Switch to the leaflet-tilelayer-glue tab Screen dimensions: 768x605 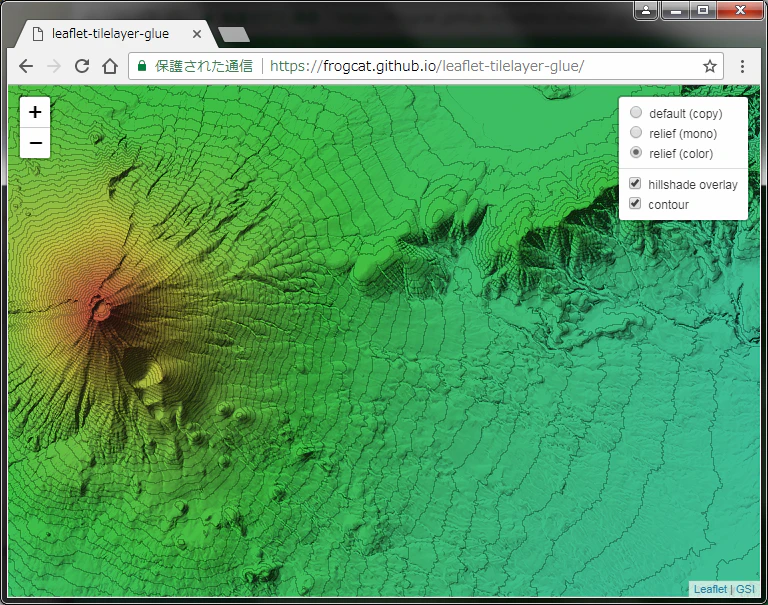[110, 34]
